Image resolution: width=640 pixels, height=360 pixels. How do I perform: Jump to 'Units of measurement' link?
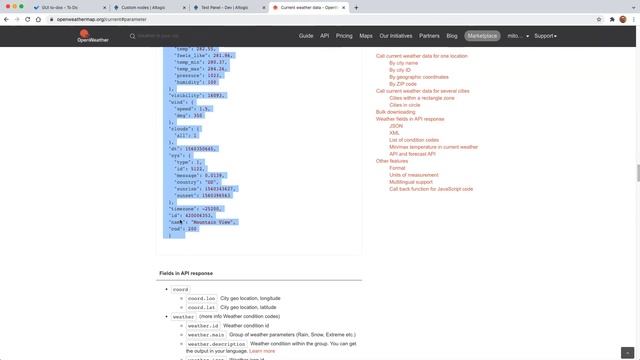point(413,175)
